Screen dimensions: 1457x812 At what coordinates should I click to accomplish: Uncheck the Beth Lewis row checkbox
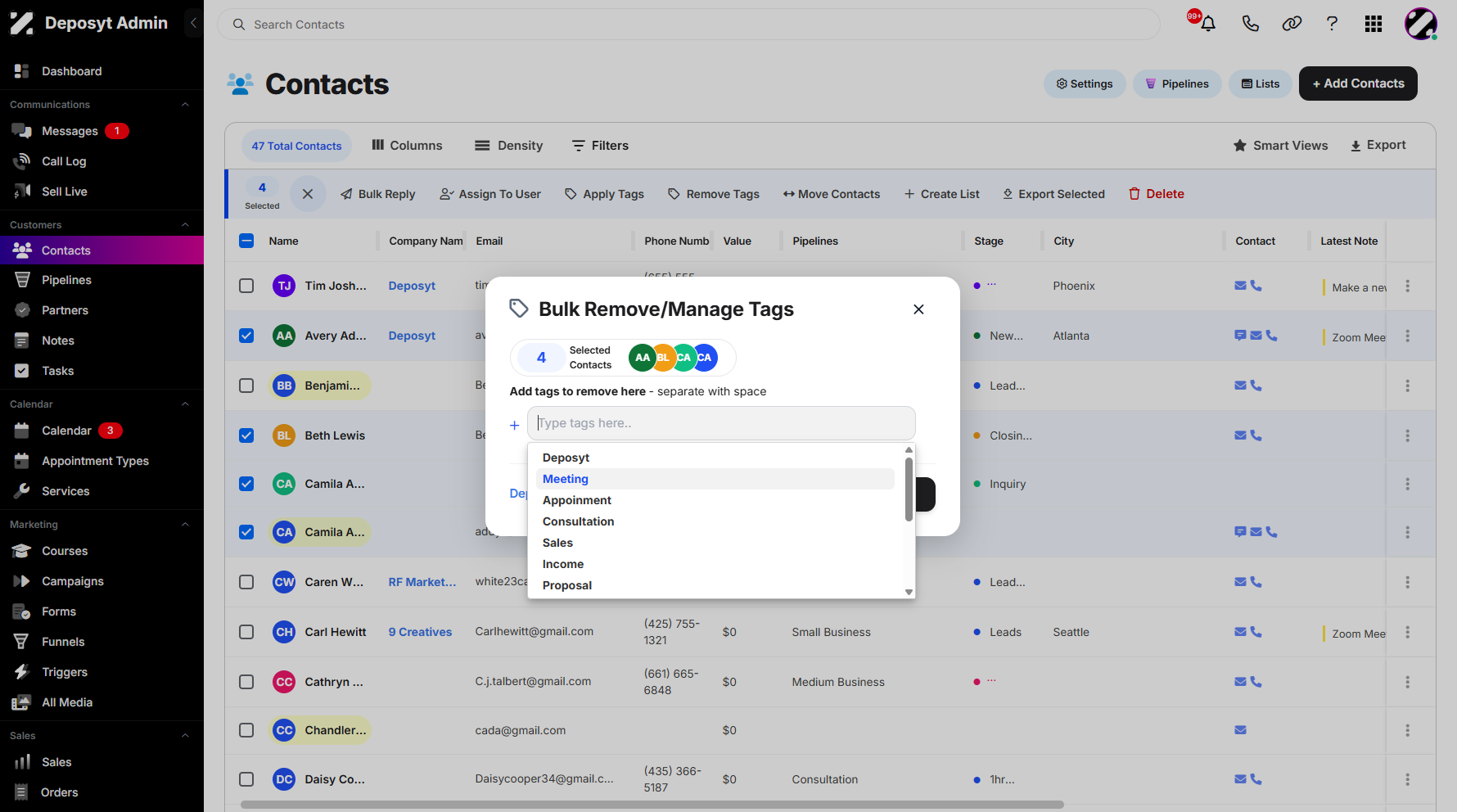pos(246,435)
